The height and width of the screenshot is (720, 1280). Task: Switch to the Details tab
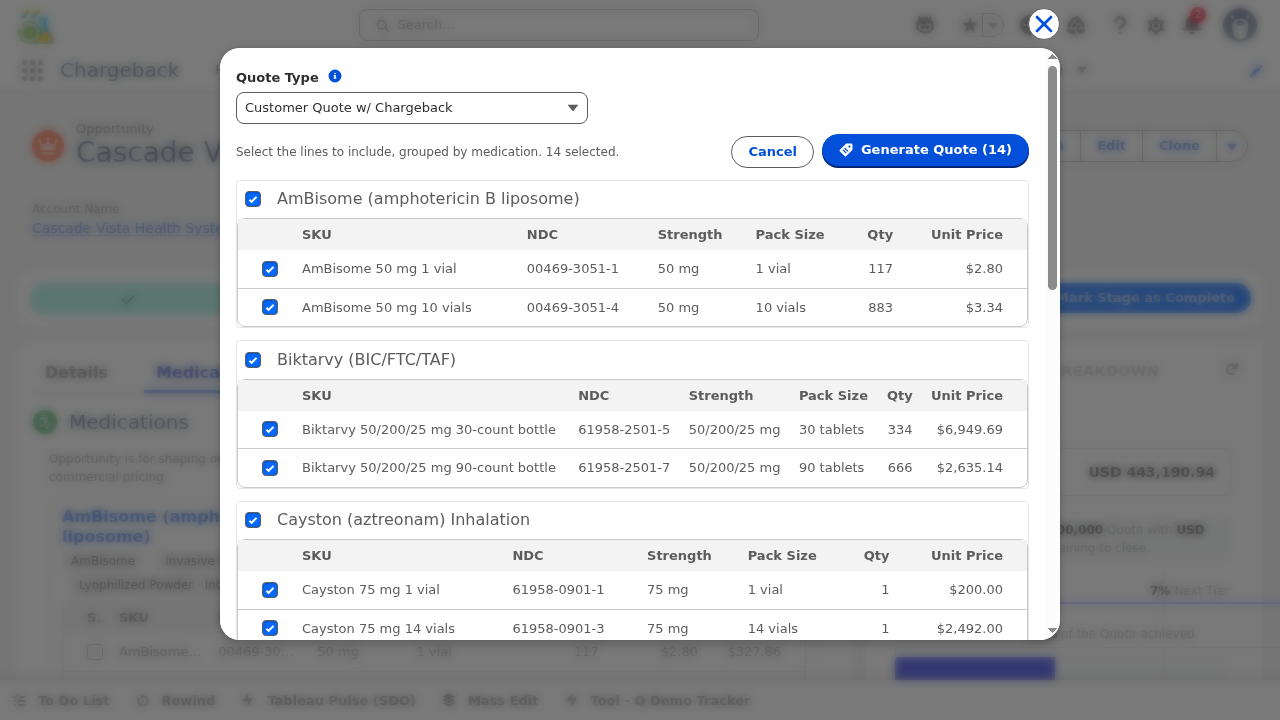76,372
